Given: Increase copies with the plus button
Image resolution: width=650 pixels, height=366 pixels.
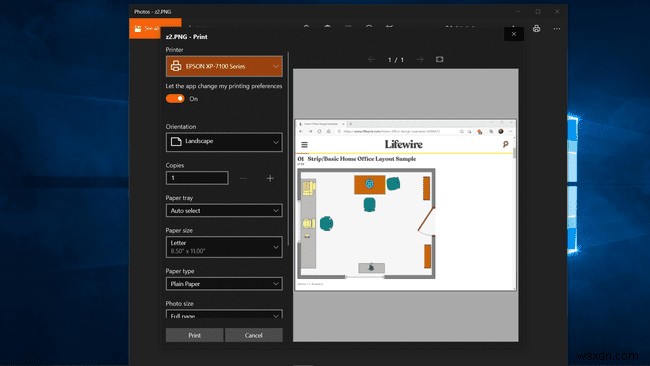Looking at the screenshot, I should (270, 178).
